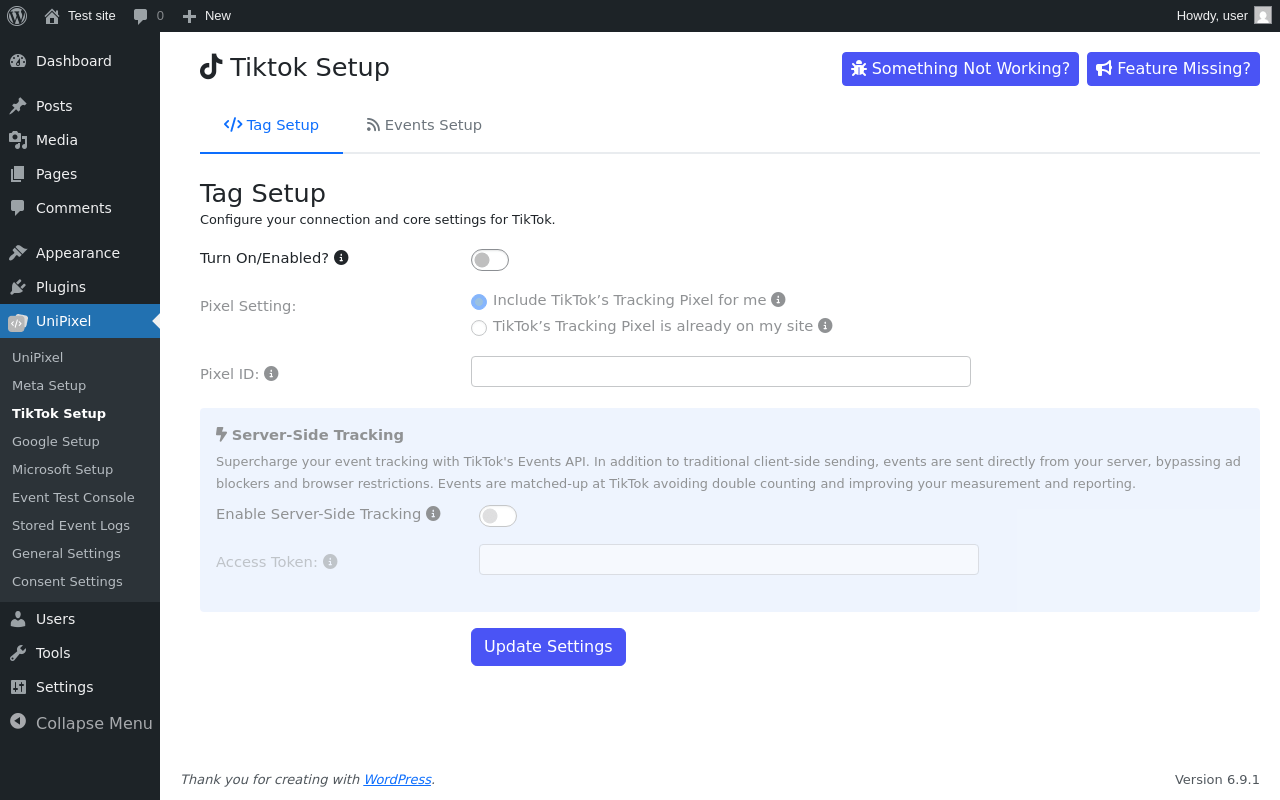1280x800 pixels.
Task: Click the Pixel ID info icon
Action: click(x=271, y=373)
